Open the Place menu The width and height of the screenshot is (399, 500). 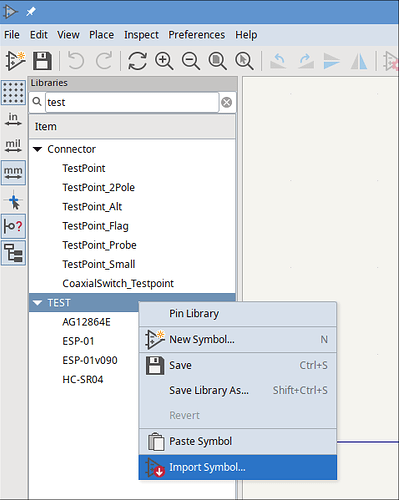click(x=101, y=35)
